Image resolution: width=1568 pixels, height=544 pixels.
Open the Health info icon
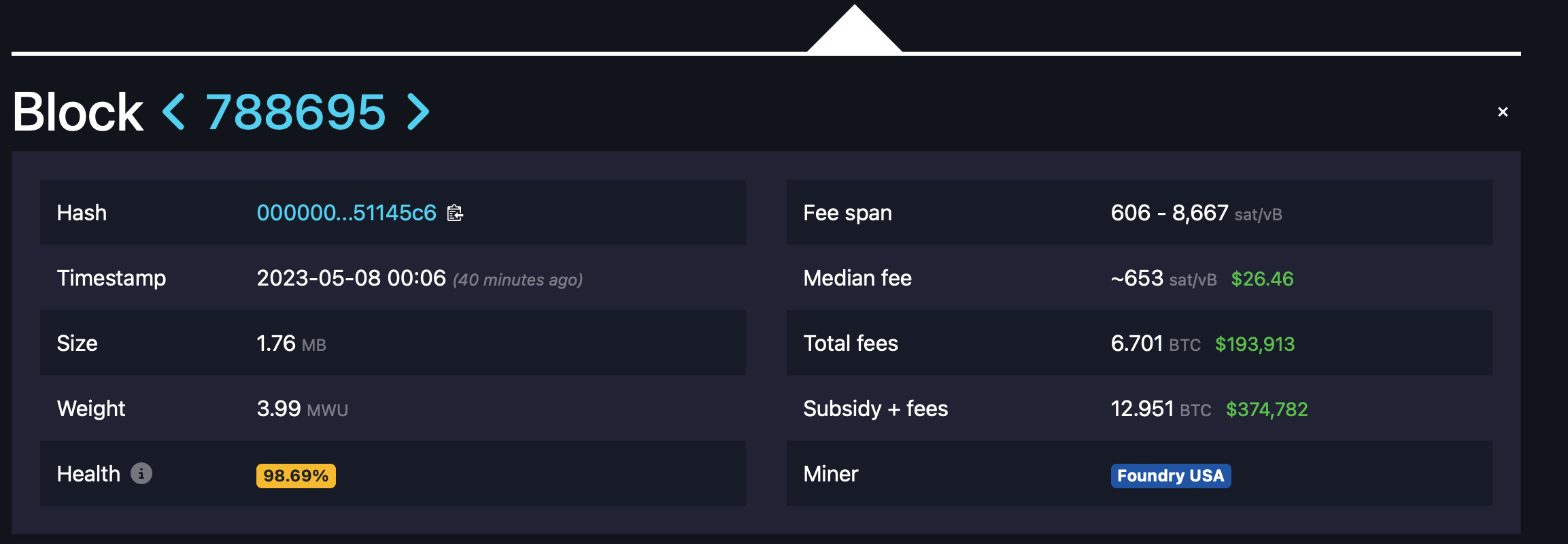[141, 473]
